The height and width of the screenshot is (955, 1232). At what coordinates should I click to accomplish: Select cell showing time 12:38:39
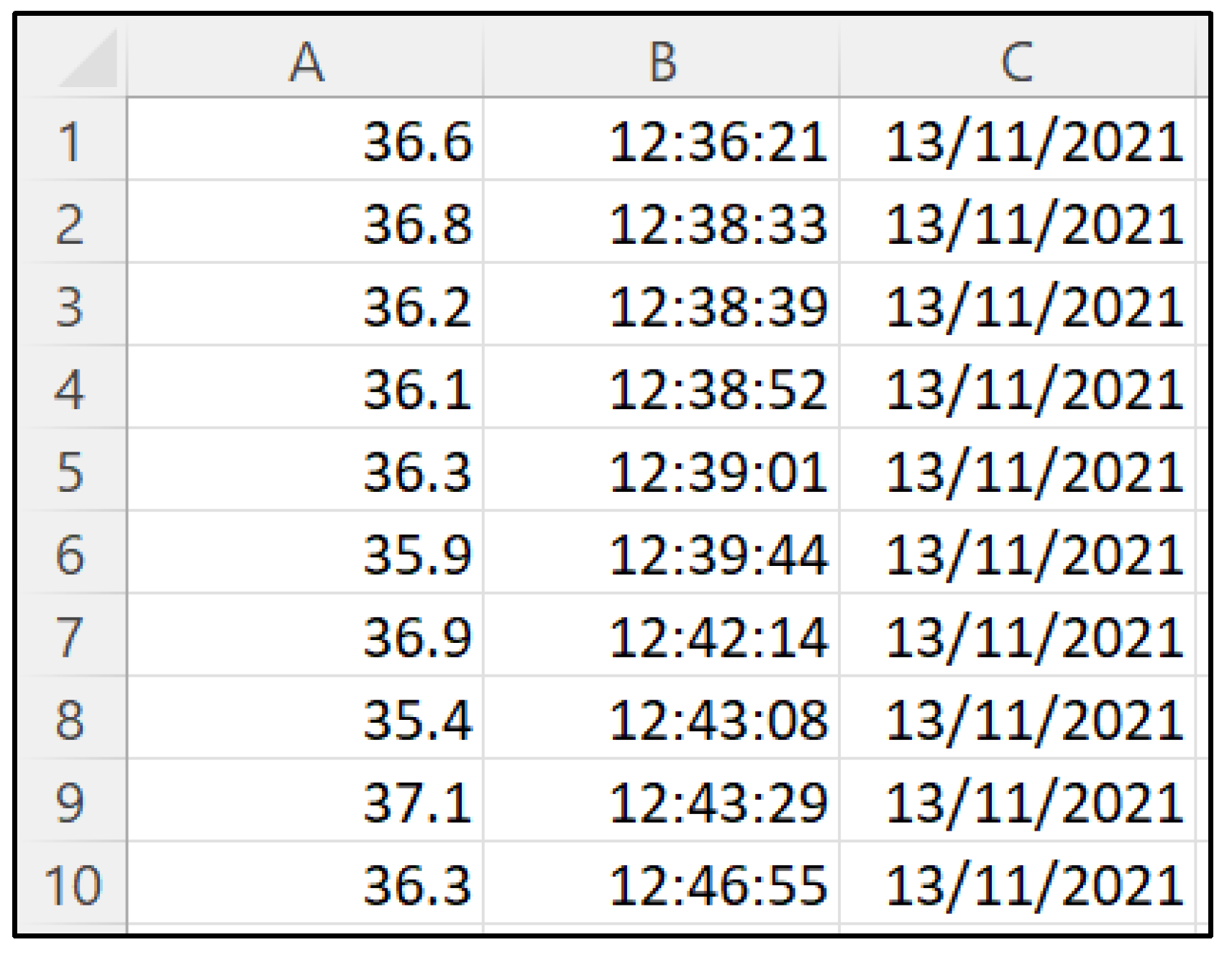718,306
